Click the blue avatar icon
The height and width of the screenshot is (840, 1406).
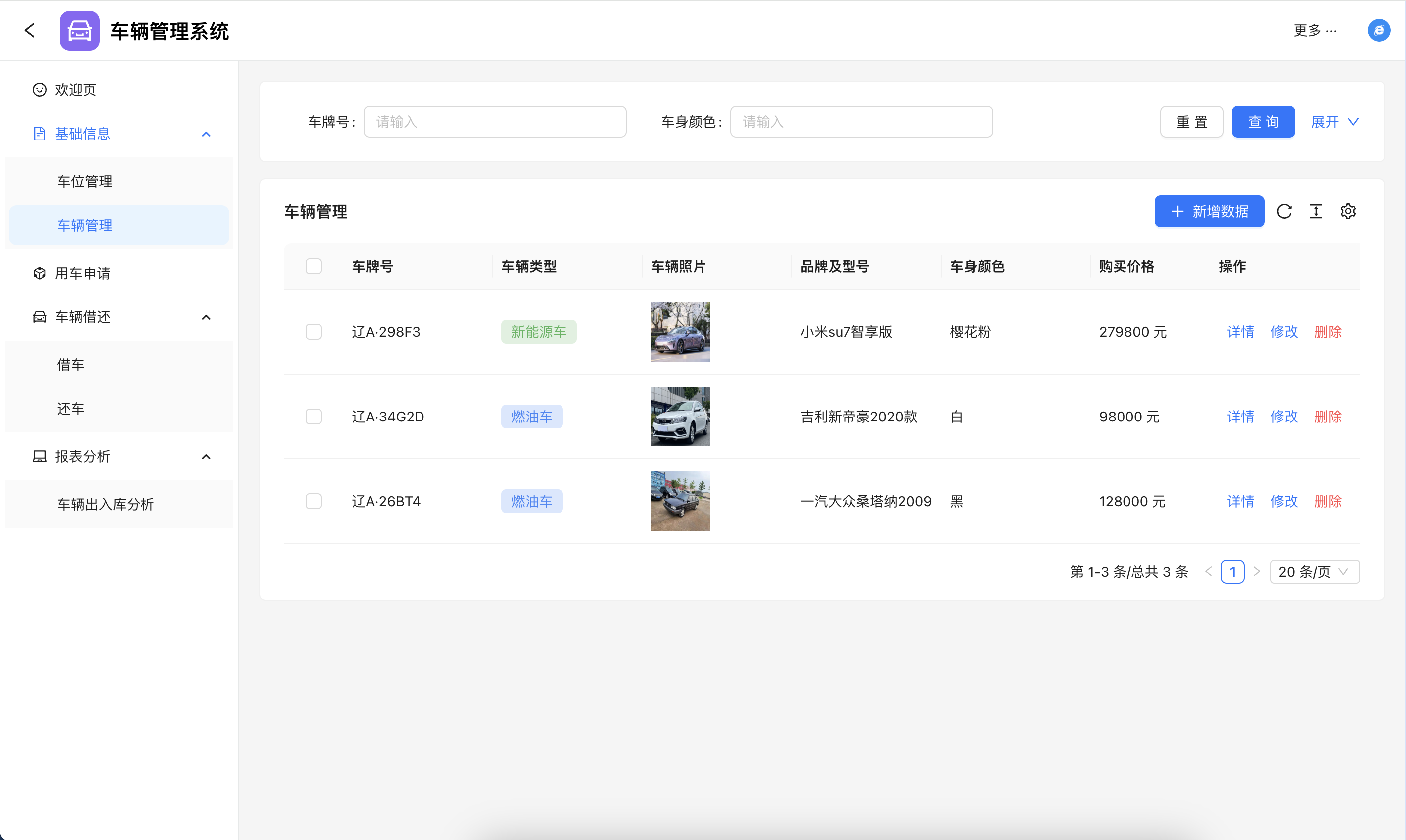point(1378,30)
